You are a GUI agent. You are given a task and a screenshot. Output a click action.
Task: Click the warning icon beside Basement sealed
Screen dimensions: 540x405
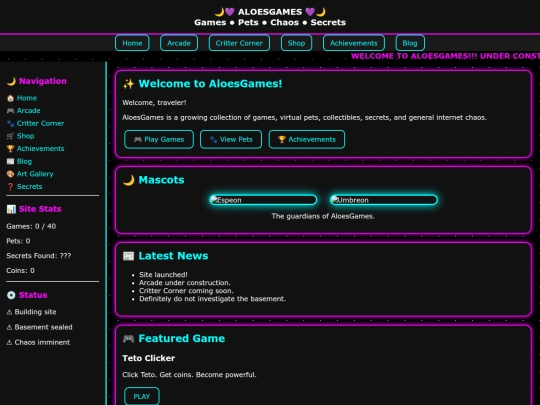pos(9,327)
